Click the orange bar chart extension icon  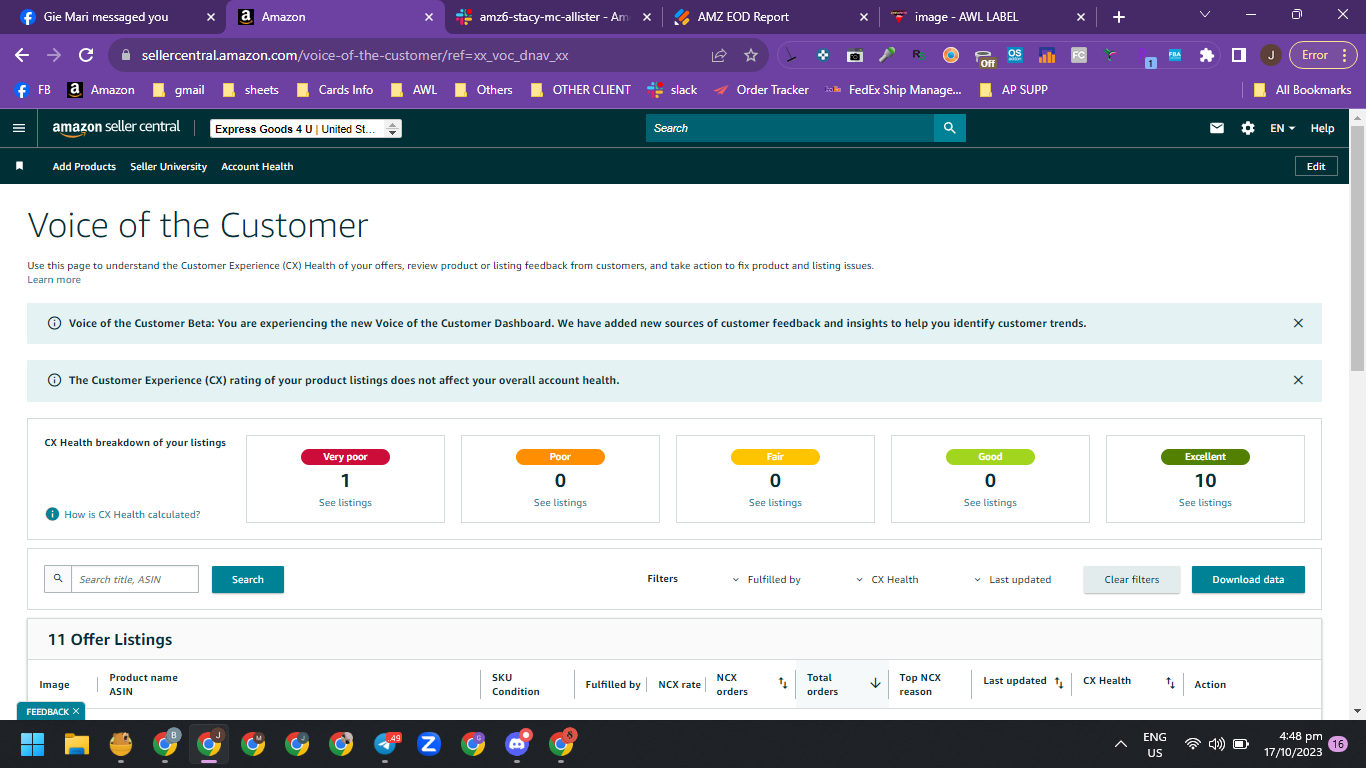[1047, 55]
